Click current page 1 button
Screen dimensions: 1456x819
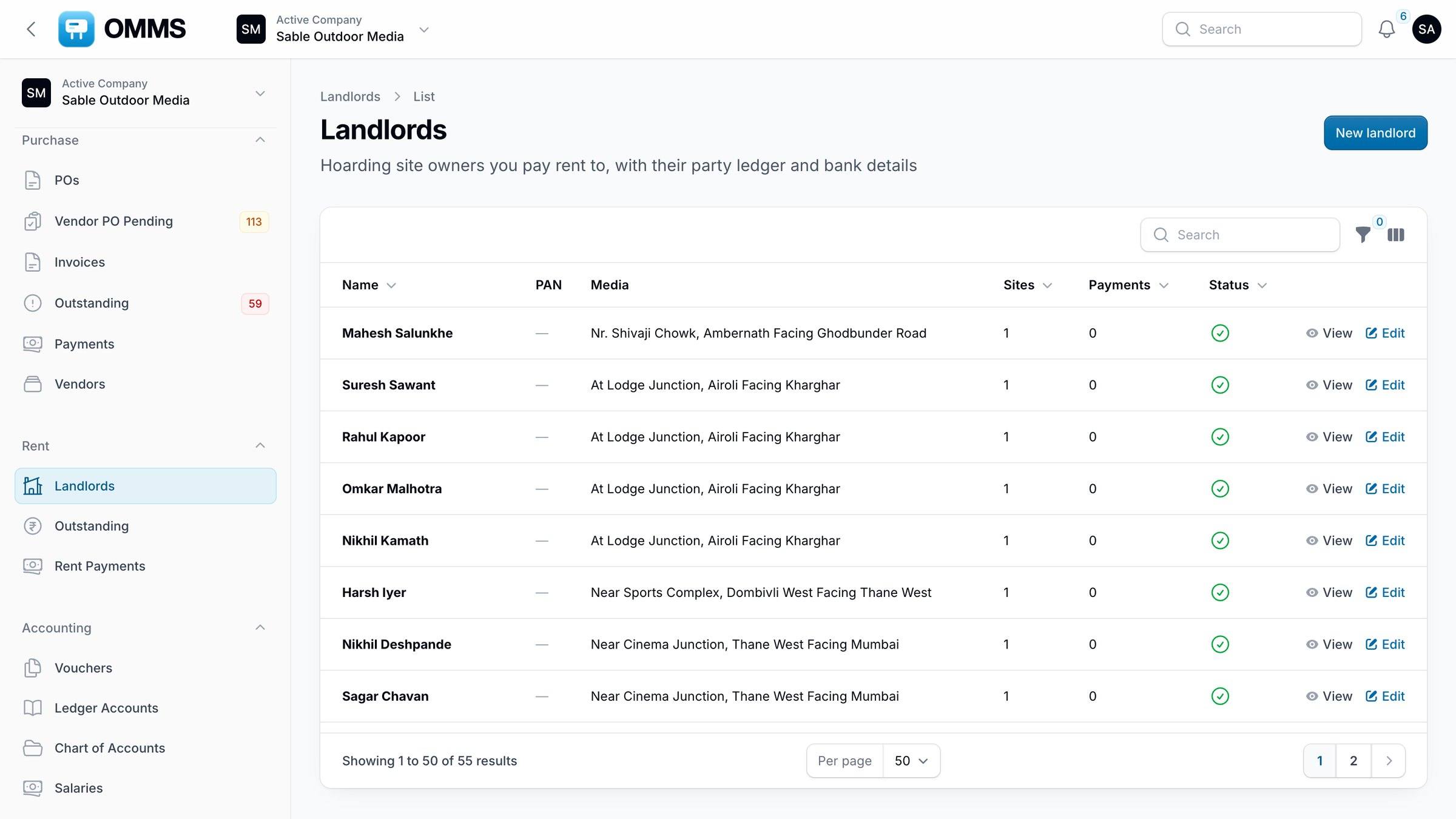tap(1319, 761)
